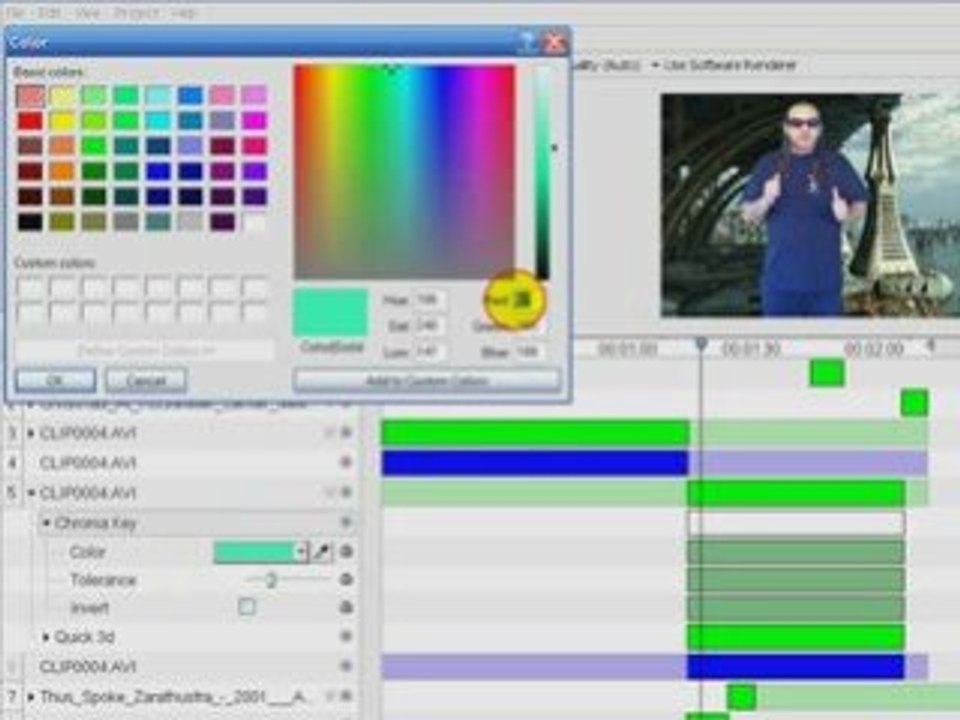This screenshot has height=720, width=960.
Task: Click the timeline playhead marker
Action: pyautogui.click(x=702, y=345)
